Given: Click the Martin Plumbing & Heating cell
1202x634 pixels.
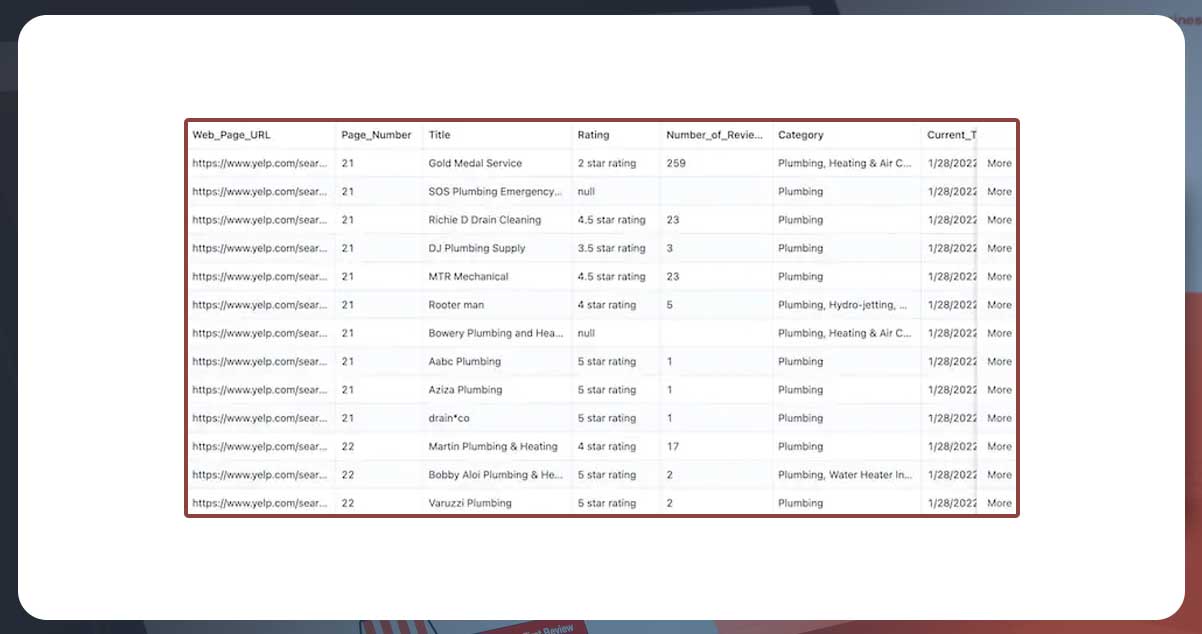Looking at the screenshot, I should coord(492,446).
